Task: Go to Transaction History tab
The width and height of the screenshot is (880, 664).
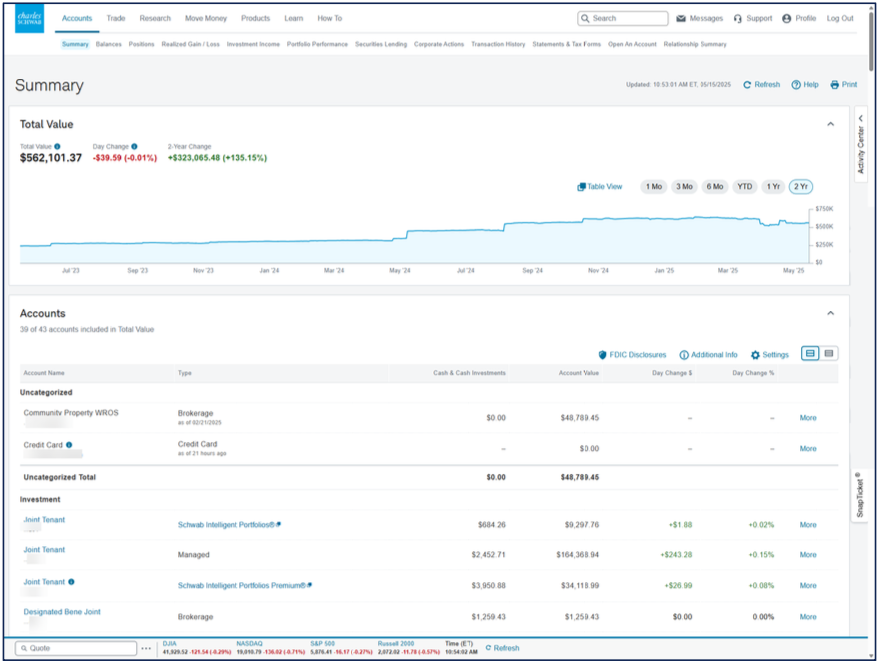Action: click(x=498, y=44)
